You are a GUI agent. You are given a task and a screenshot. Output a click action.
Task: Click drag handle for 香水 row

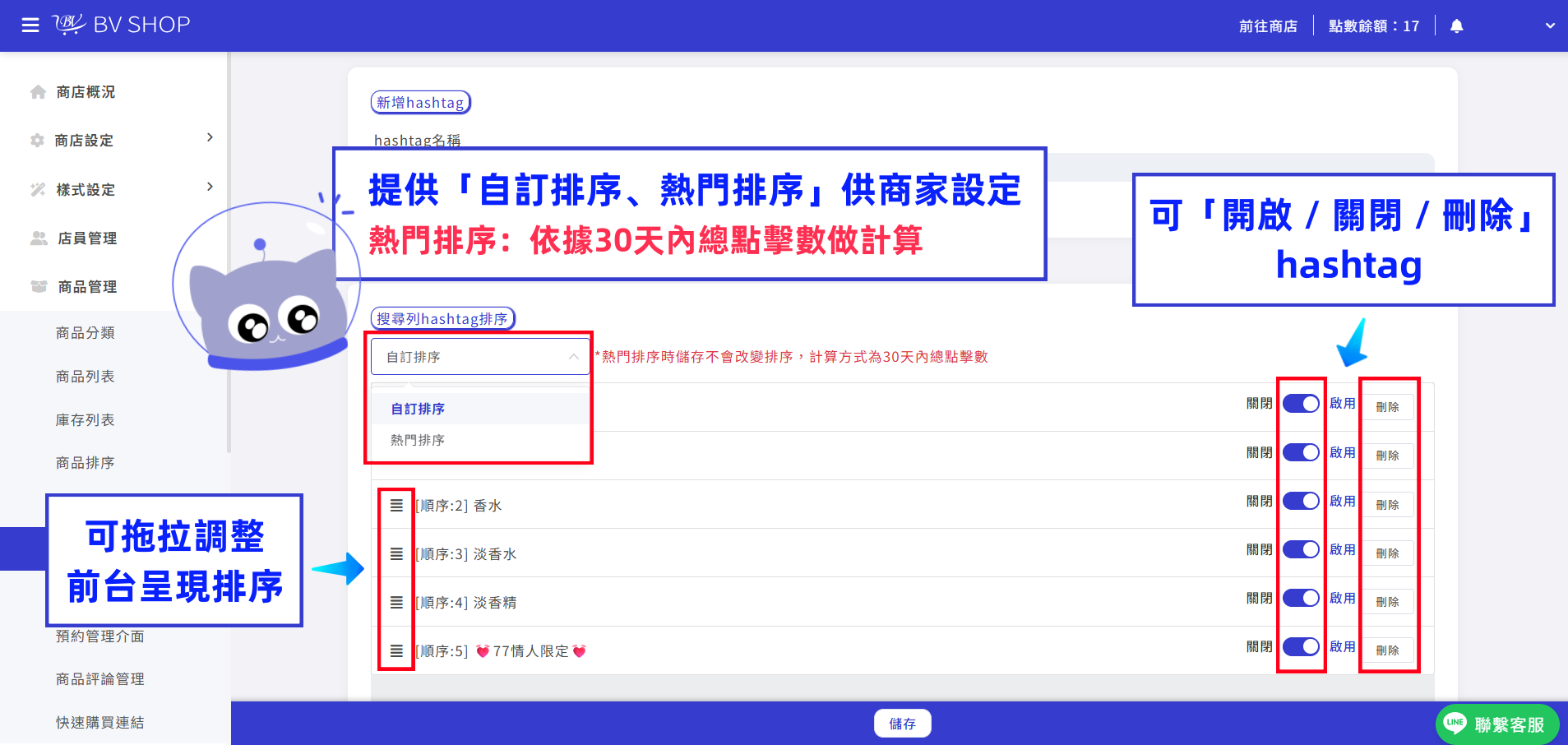click(x=396, y=506)
